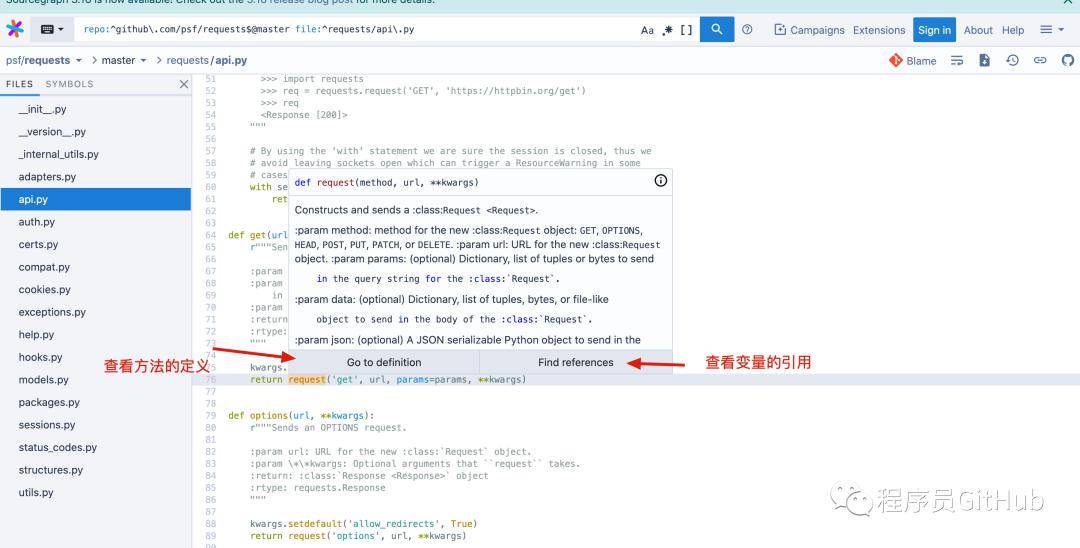Open the About link
This screenshot has width=1080, height=548.
(978, 30)
